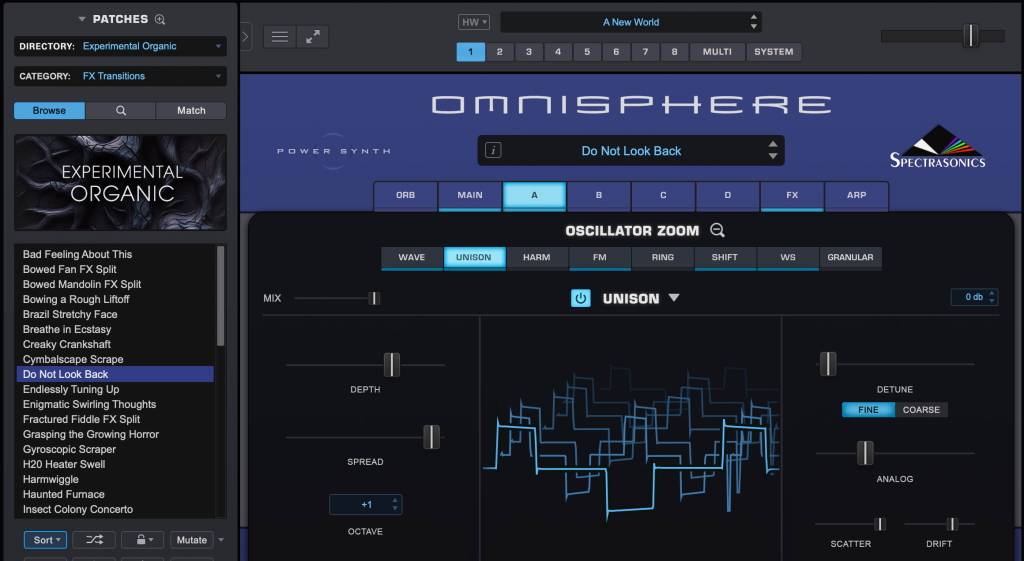Click the Mutate button
1024x561 pixels.
point(191,540)
